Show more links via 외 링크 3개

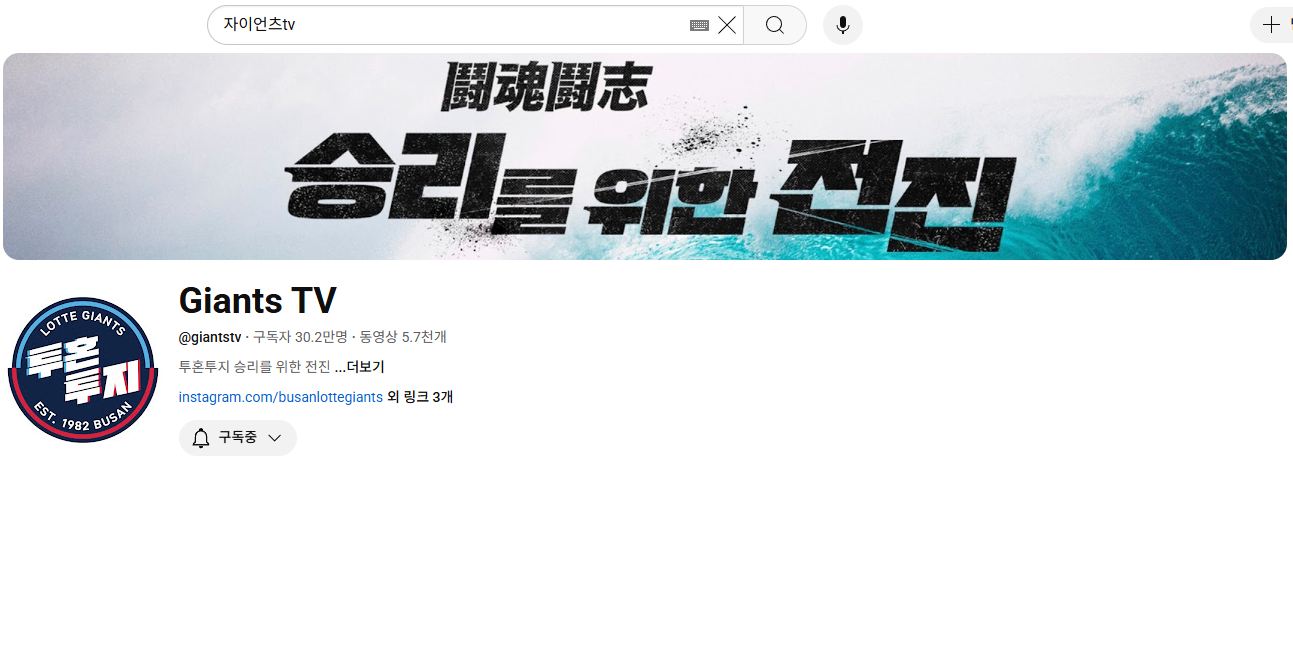tap(420, 397)
